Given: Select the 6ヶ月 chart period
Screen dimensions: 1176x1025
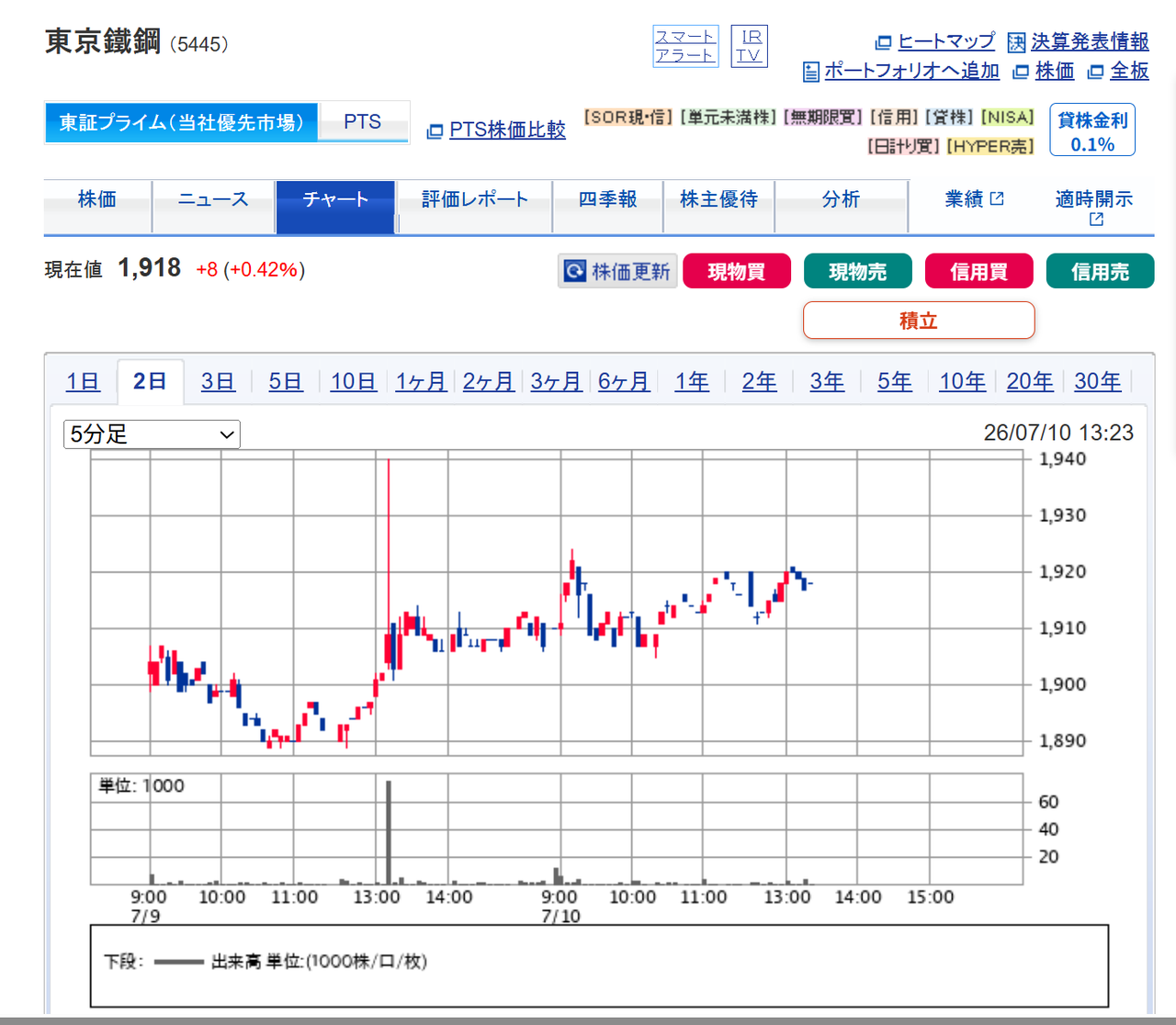Looking at the screenshot, I should pyautogui.click(x=624, y=381).
